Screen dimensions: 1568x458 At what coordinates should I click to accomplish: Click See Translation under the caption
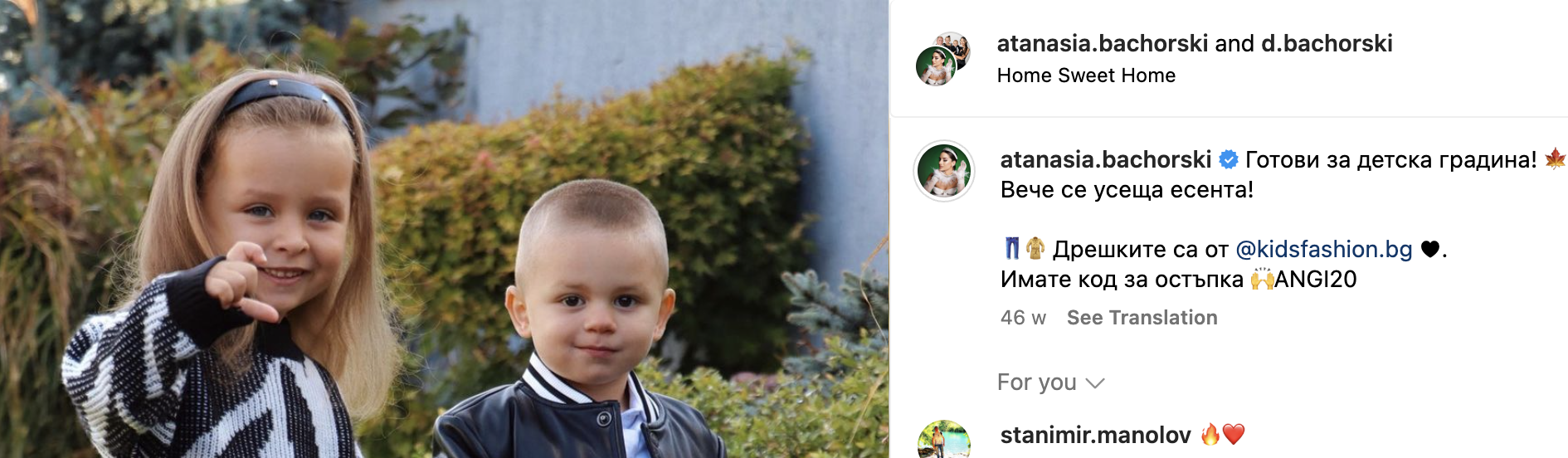(1142, 318)
